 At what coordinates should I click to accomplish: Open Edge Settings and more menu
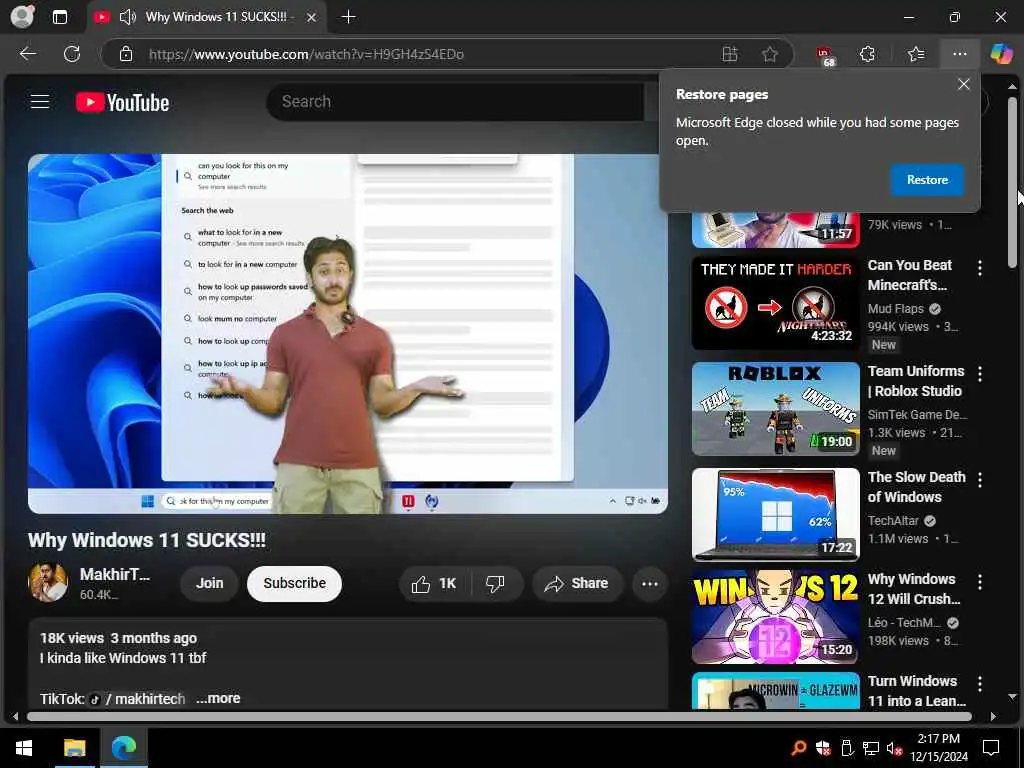click(x=959, y=54)
